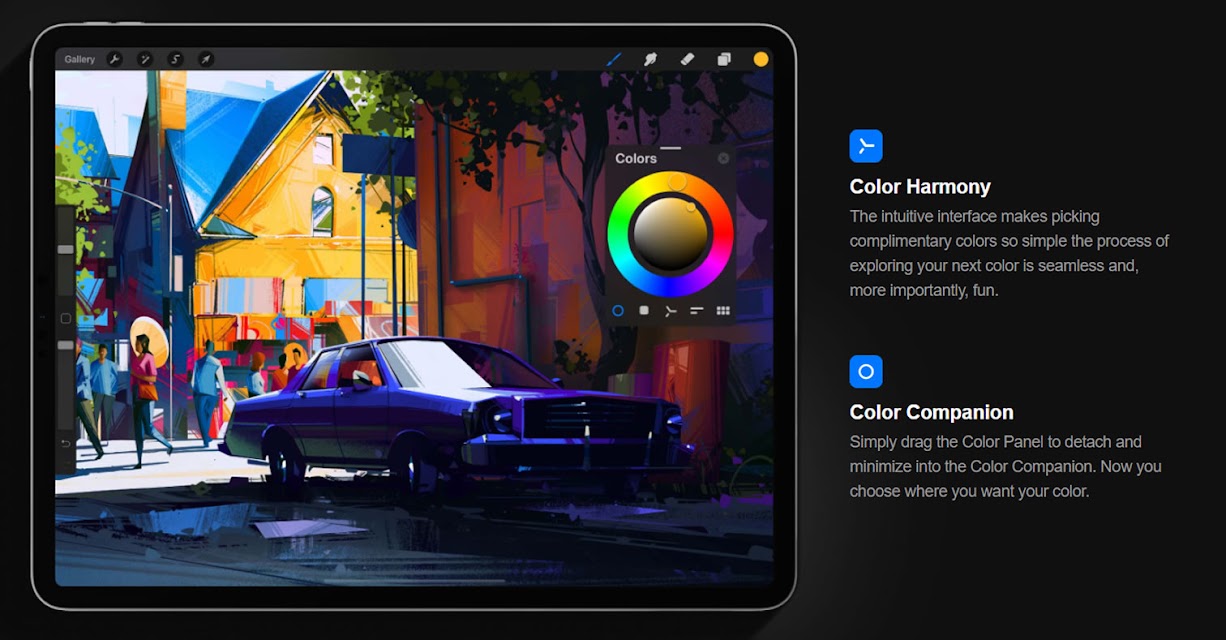This screenshot has width=1226, height=640.
Task: Open the Layers panel icon
Action: [724, 59]
